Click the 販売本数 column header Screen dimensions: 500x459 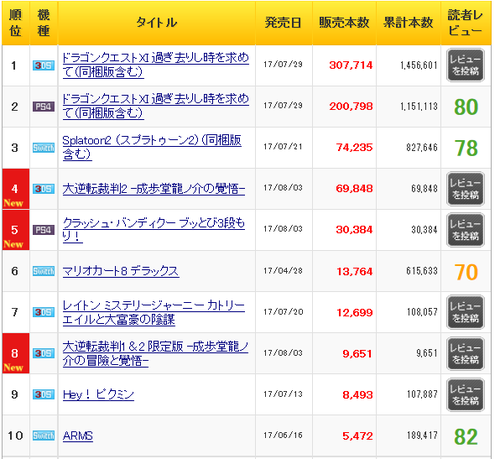point(344,23)
